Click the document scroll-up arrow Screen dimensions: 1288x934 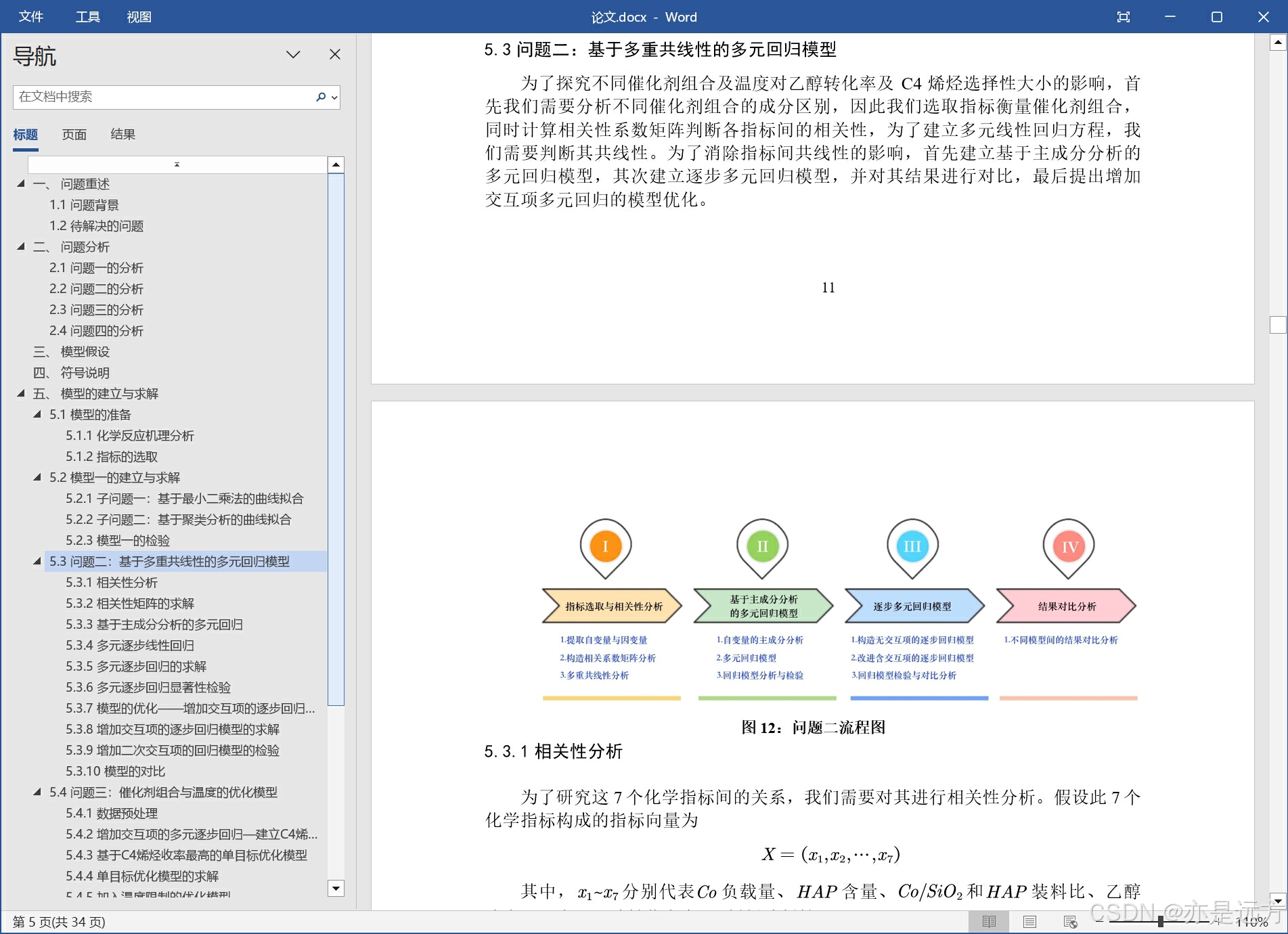tap(1278, 43)
